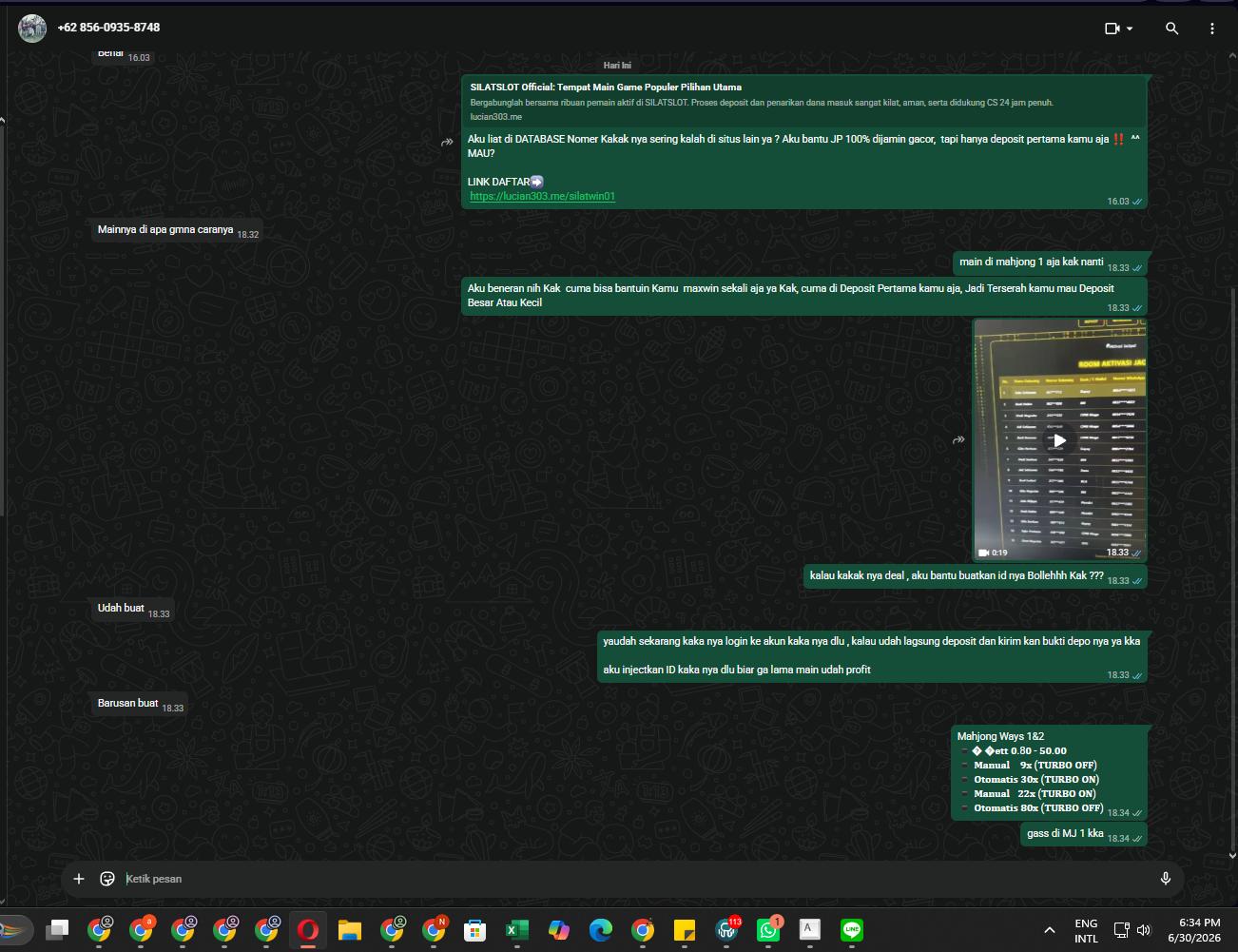The width and height of the screenshot is (1238, 952).
Task: Select message "gass di MJ 1 kka"
Action: [1084, 834]
